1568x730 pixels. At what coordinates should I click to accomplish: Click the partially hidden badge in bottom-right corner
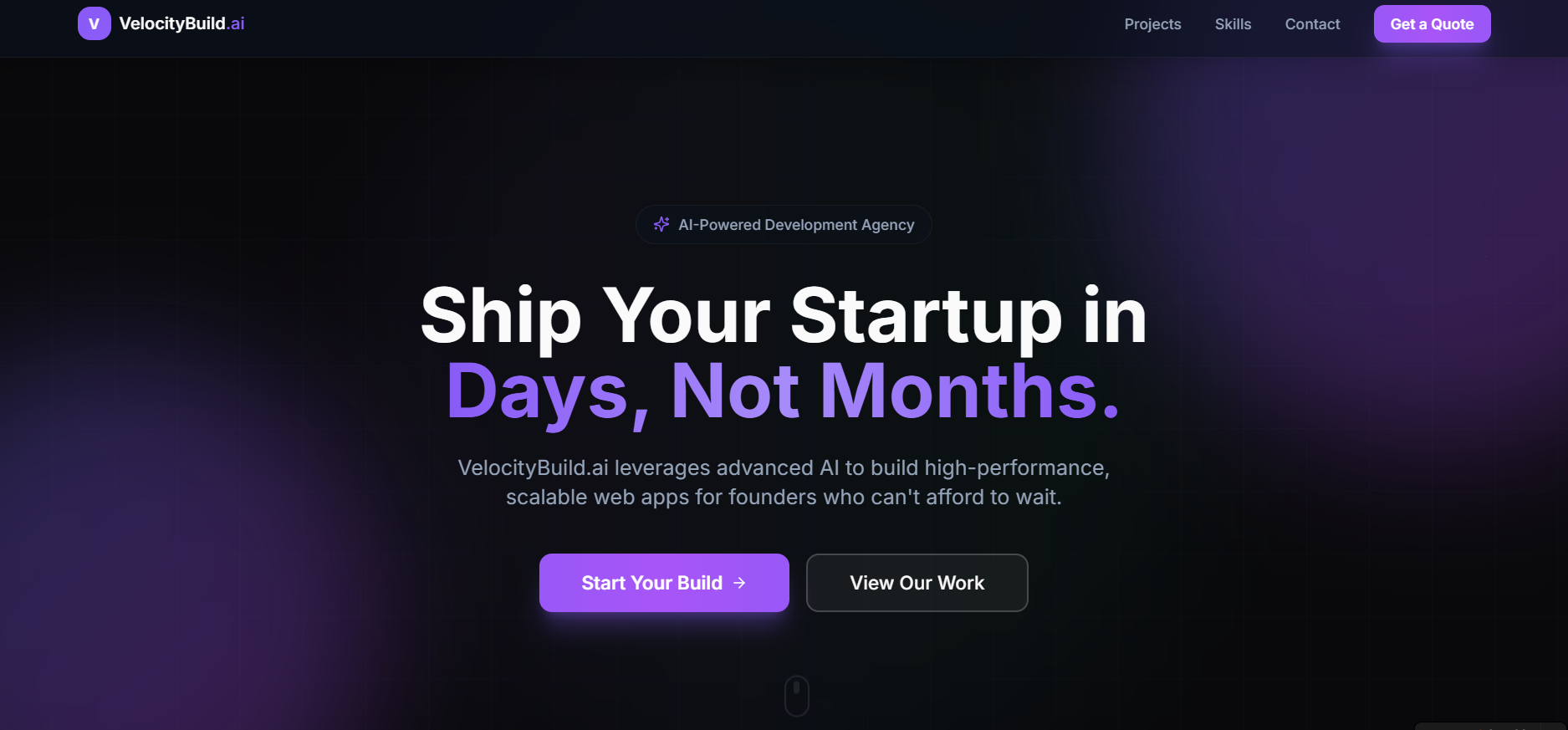[x=1489, y=726]
